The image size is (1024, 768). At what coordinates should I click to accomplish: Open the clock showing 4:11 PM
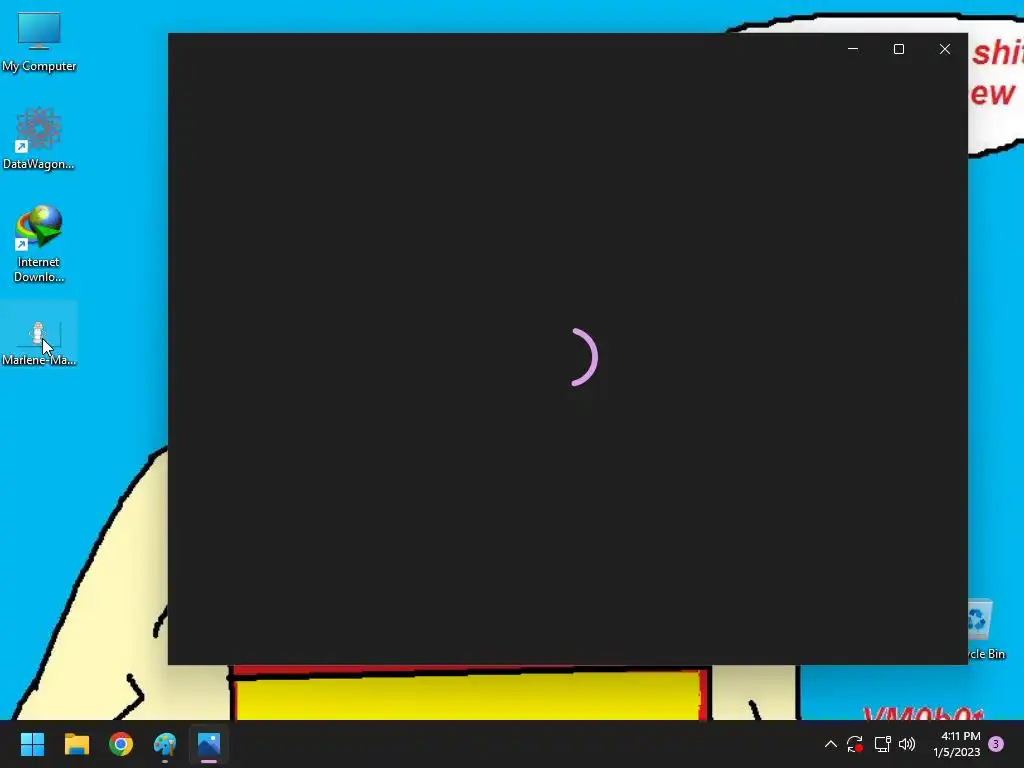(x=957, y=744)
